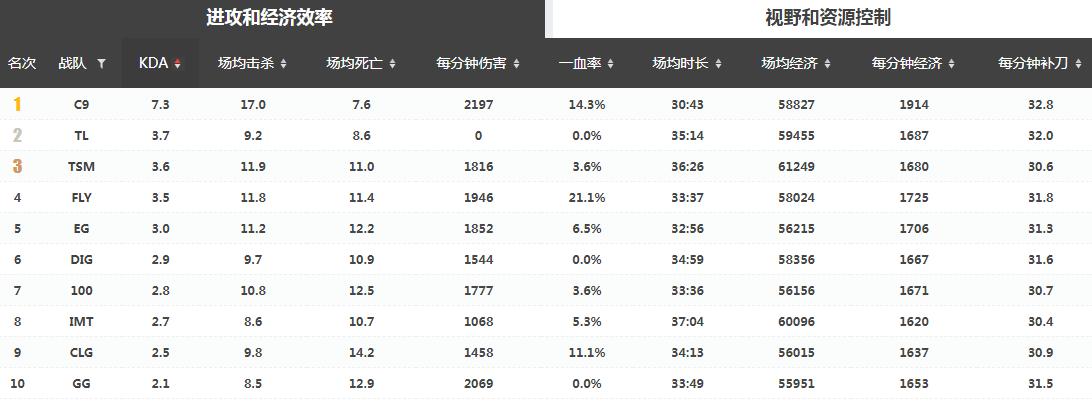Click the 名次 column header
Image resolution: width=1092 pixels, height=403 pixels.
point(22,63)
